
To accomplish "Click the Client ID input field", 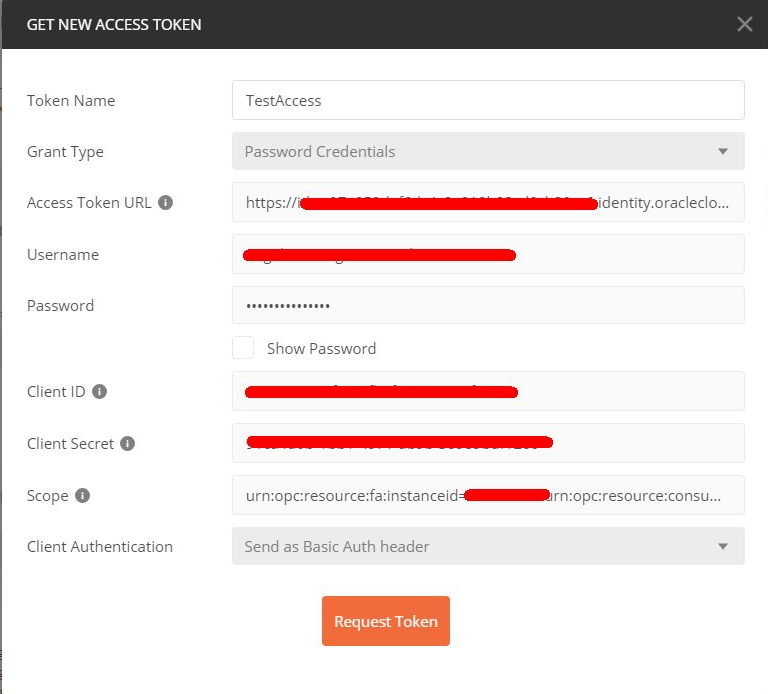I will coord(488,391).
